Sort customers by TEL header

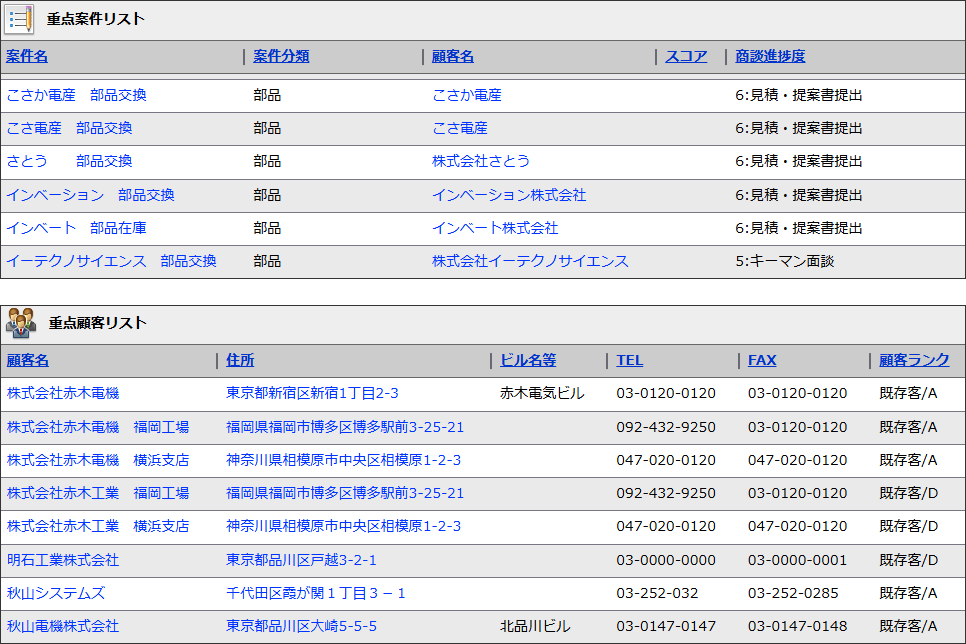(630, 361)
